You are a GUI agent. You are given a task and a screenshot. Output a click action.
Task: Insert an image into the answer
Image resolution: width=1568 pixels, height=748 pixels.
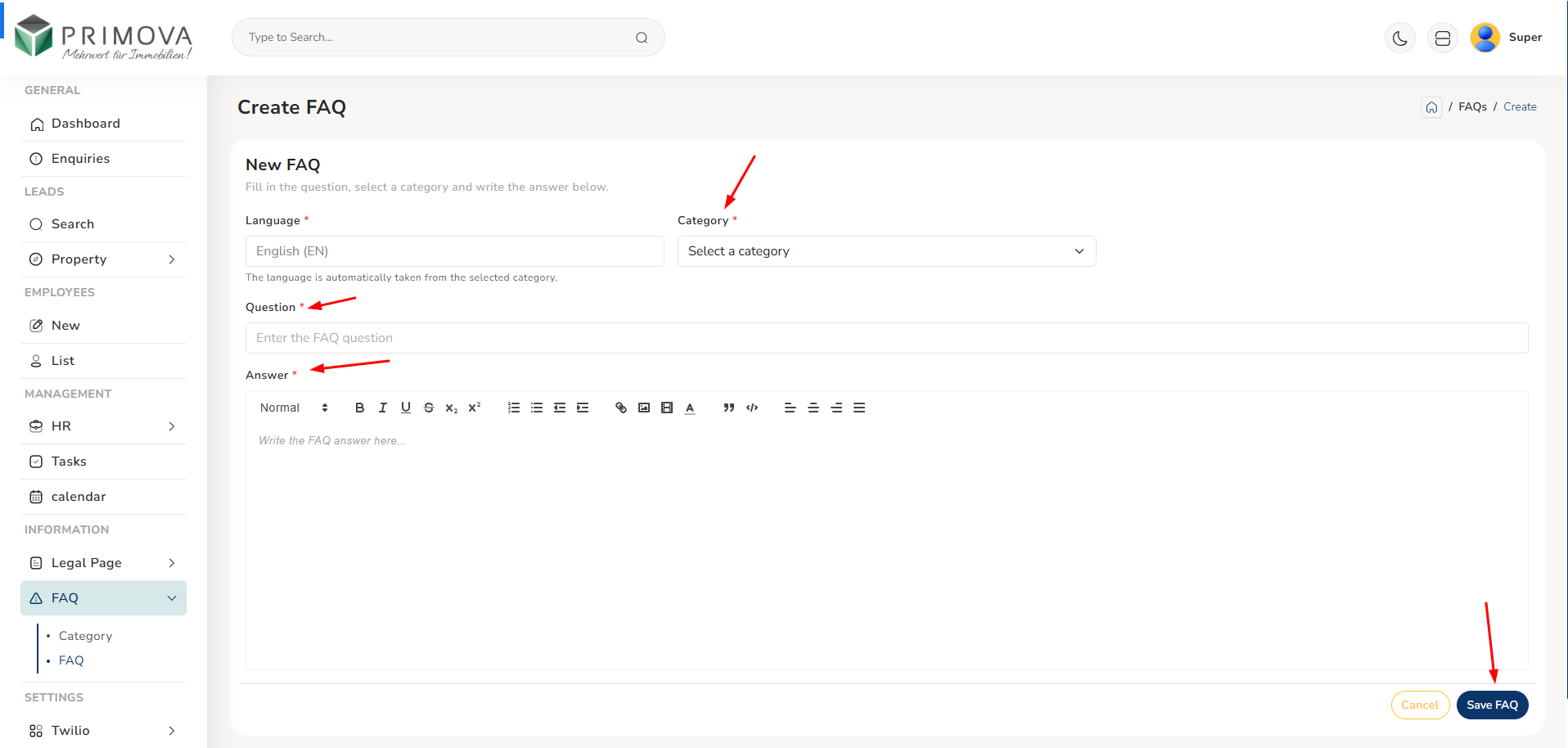pos(644,408)
